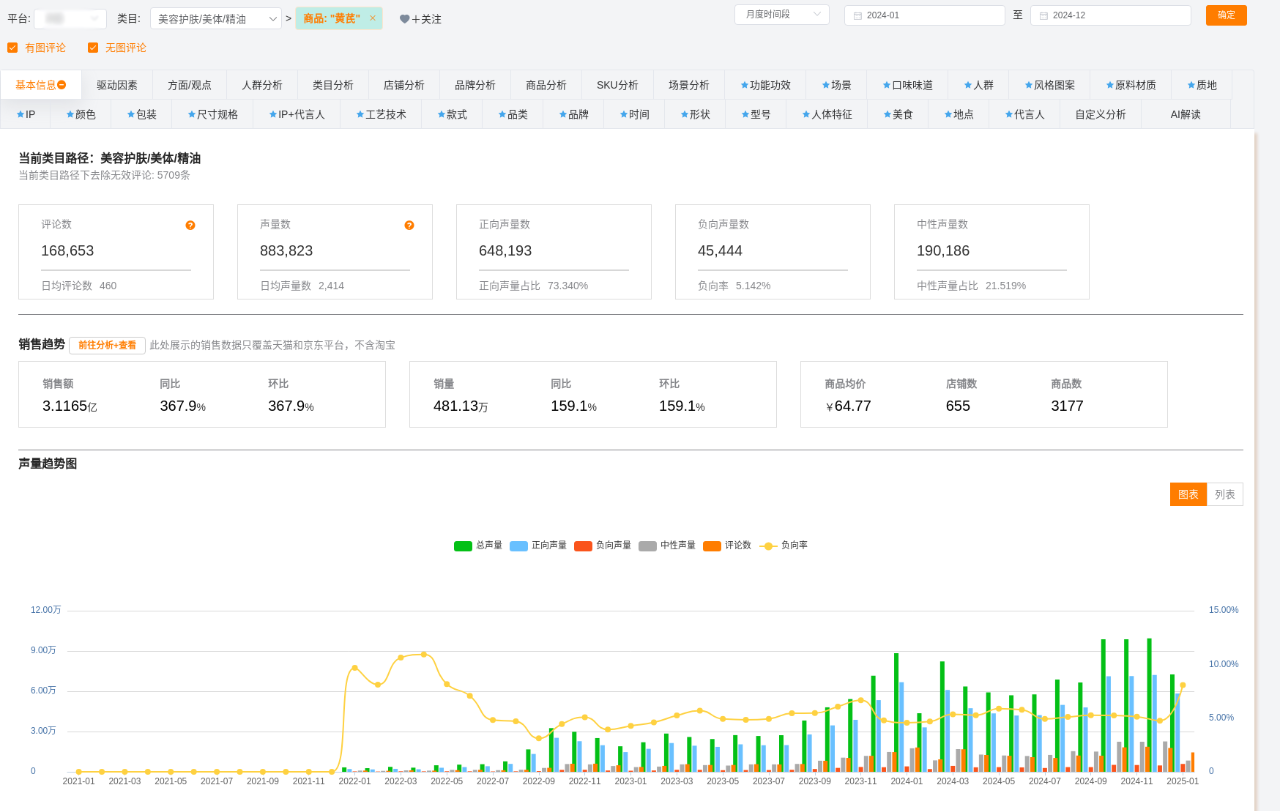1280x811 pixels.
Task: Toggle 评论数 orange legend item
Action: pyautogui.click(x=727, y=546)
